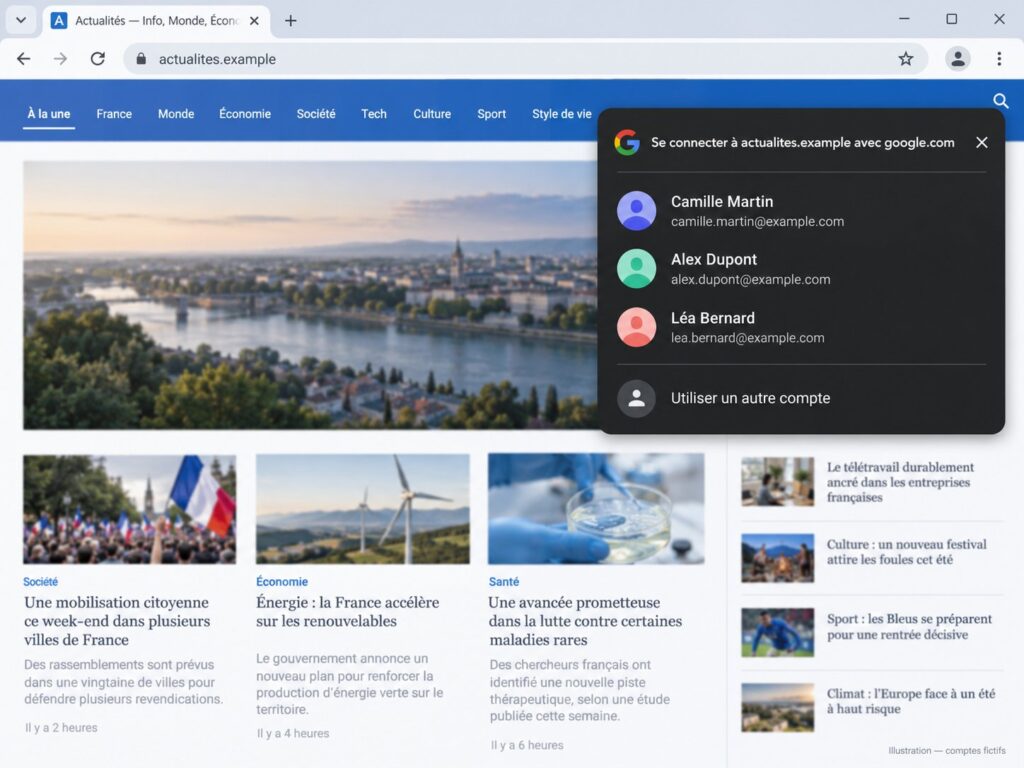The height and width of the screenshot is (768, 1024).
Task: Open a new browser tab with plus
Action: [291, 21]
